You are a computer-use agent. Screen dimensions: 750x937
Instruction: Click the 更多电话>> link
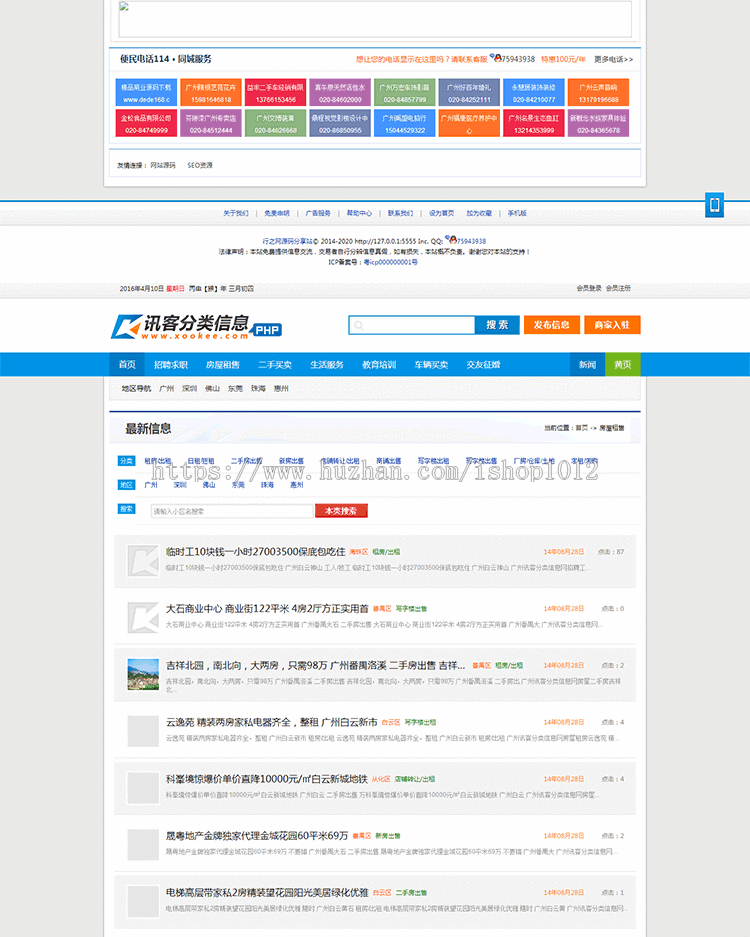tap(613, 59)
